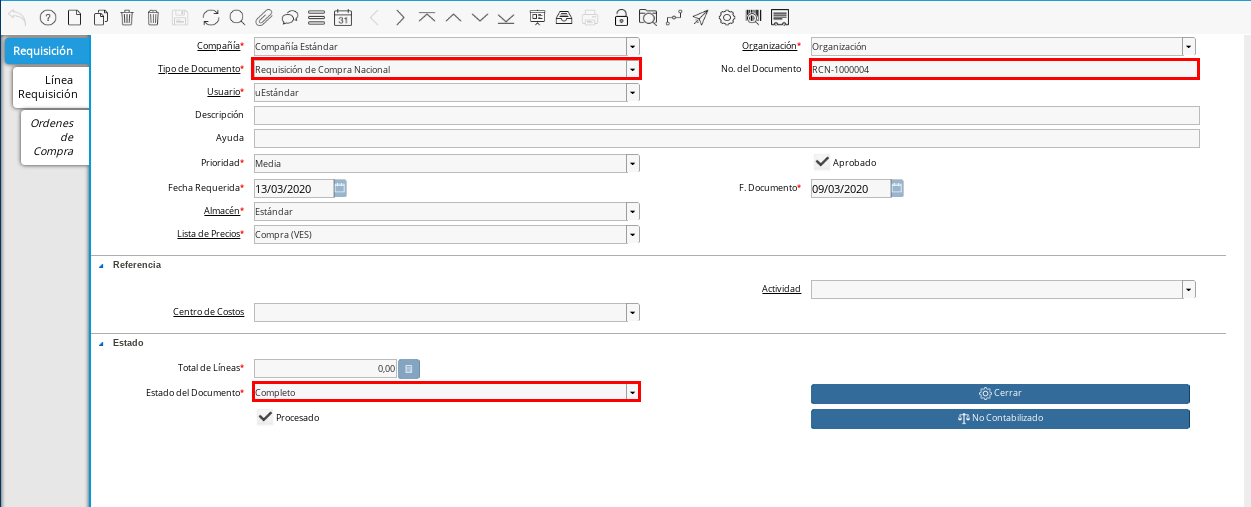The image size is (1251, 507).
Task: Click the Fecha Requerida date field
Action: point(293,188)
